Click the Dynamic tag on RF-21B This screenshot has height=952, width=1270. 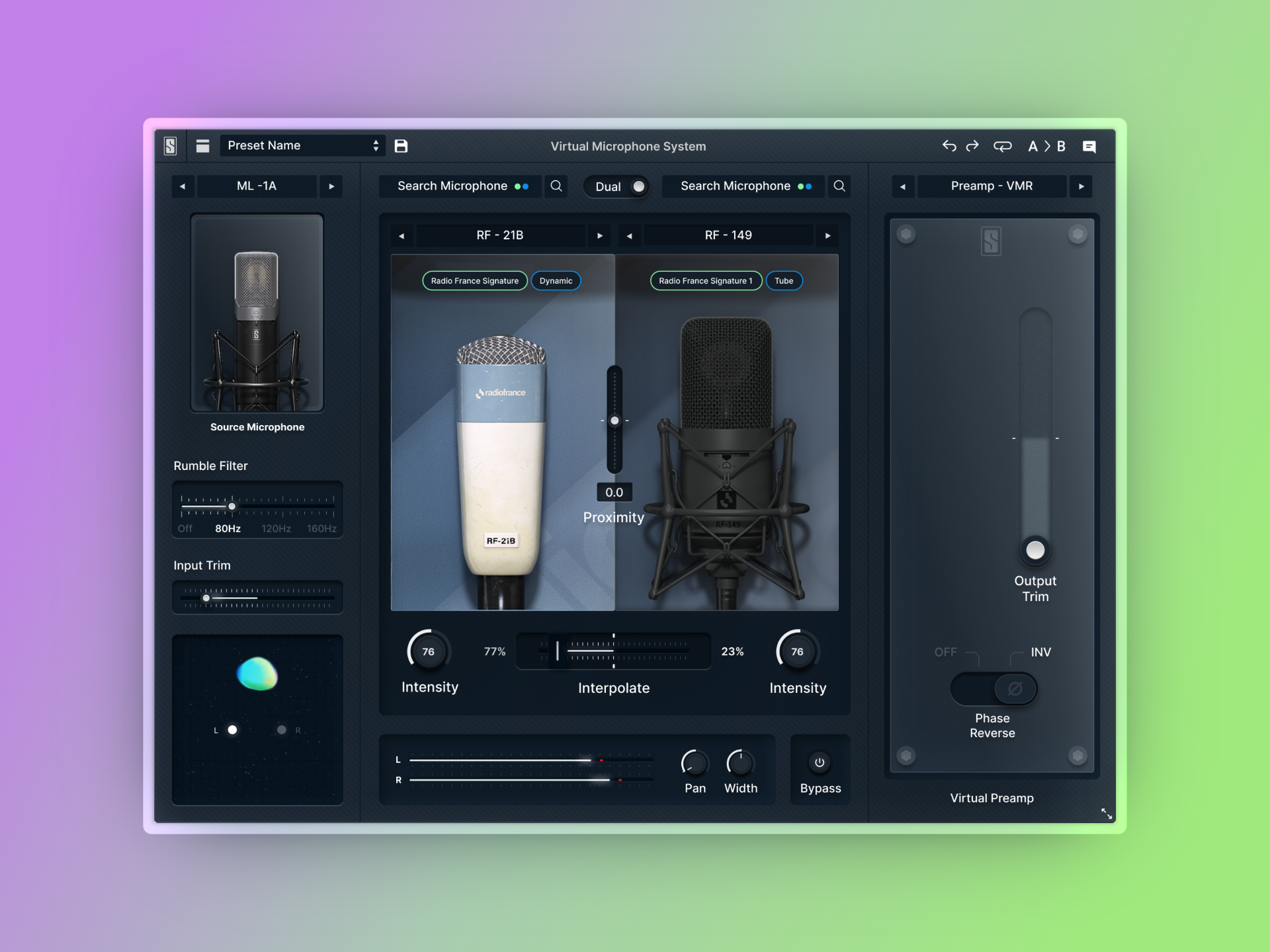(556, 281)
